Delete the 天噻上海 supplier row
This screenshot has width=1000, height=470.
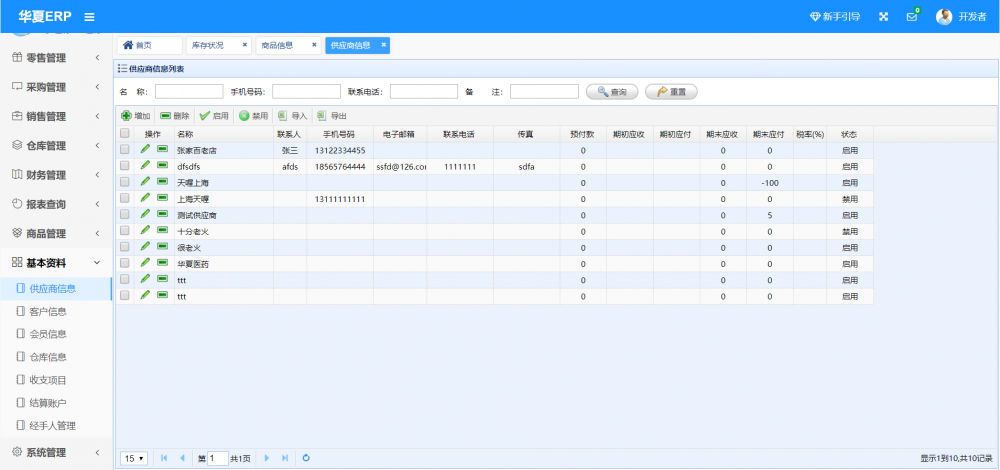pyautogui.click(x=163, y=181)
